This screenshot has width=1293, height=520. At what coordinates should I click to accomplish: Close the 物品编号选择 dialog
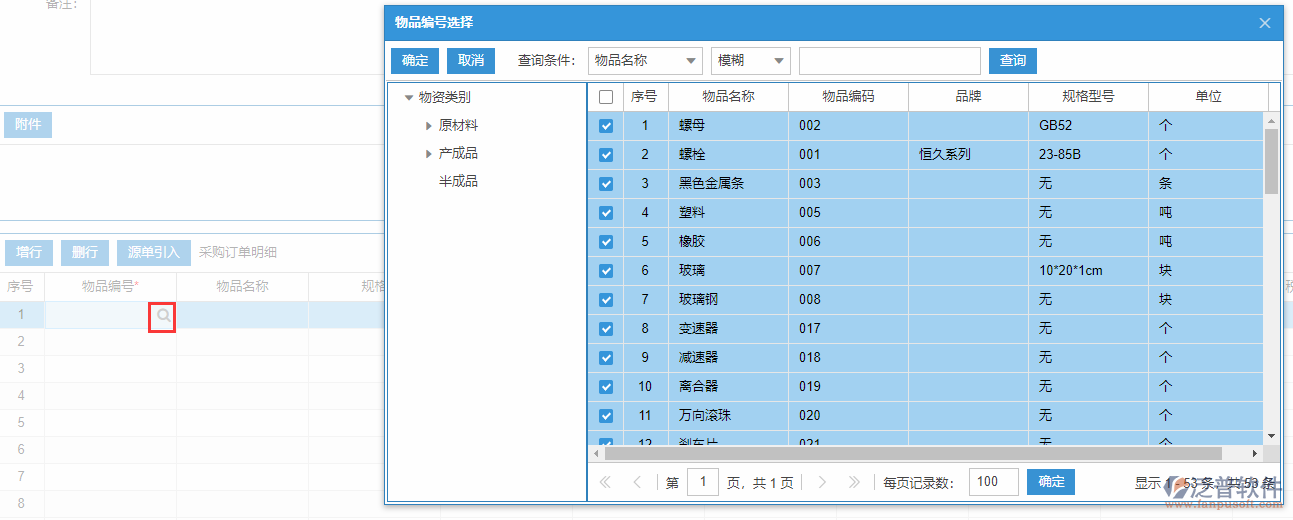[x=1265, y=23]
